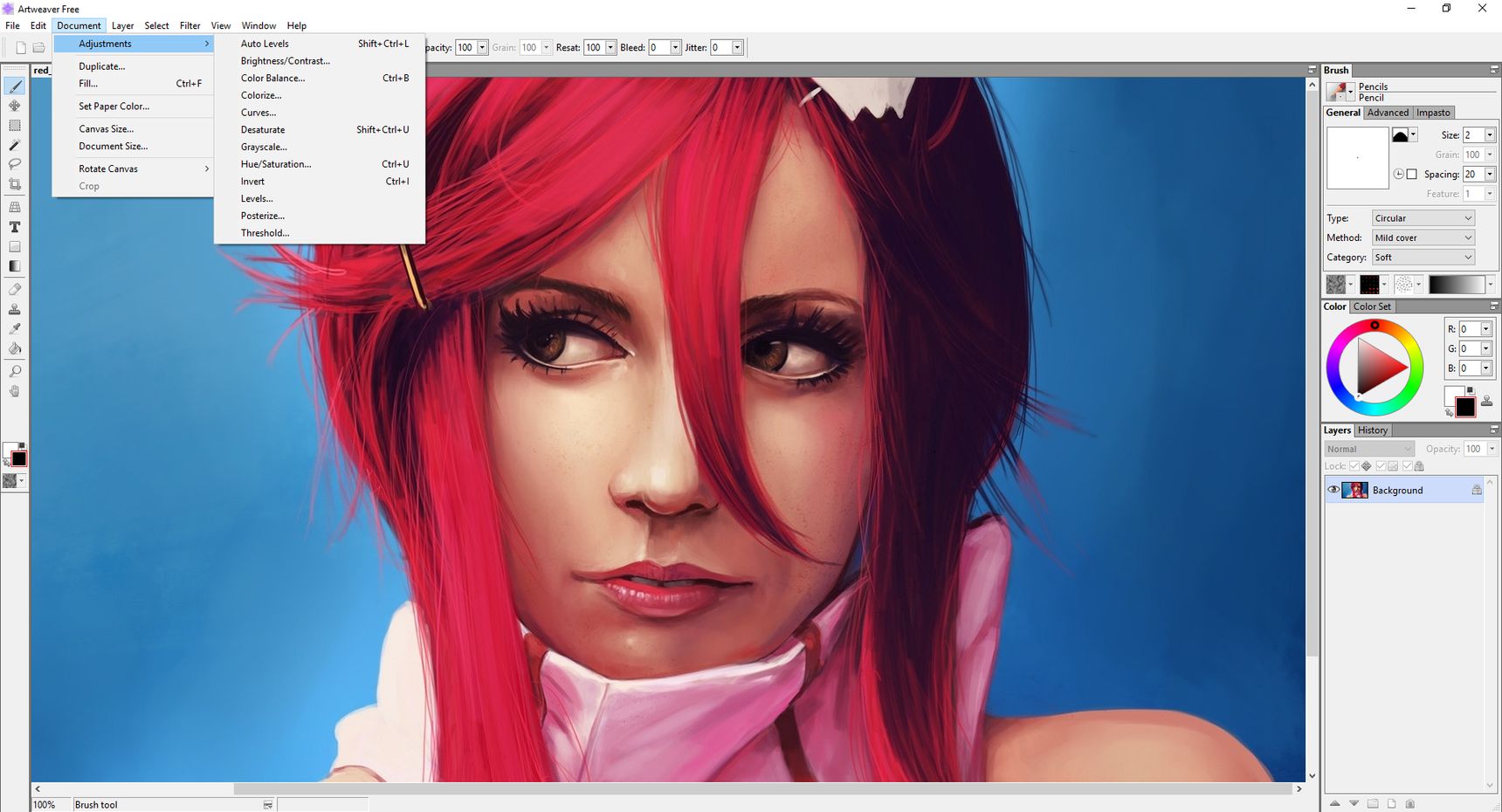
Task: Click the R color value field
Action: coord(1469,329)
